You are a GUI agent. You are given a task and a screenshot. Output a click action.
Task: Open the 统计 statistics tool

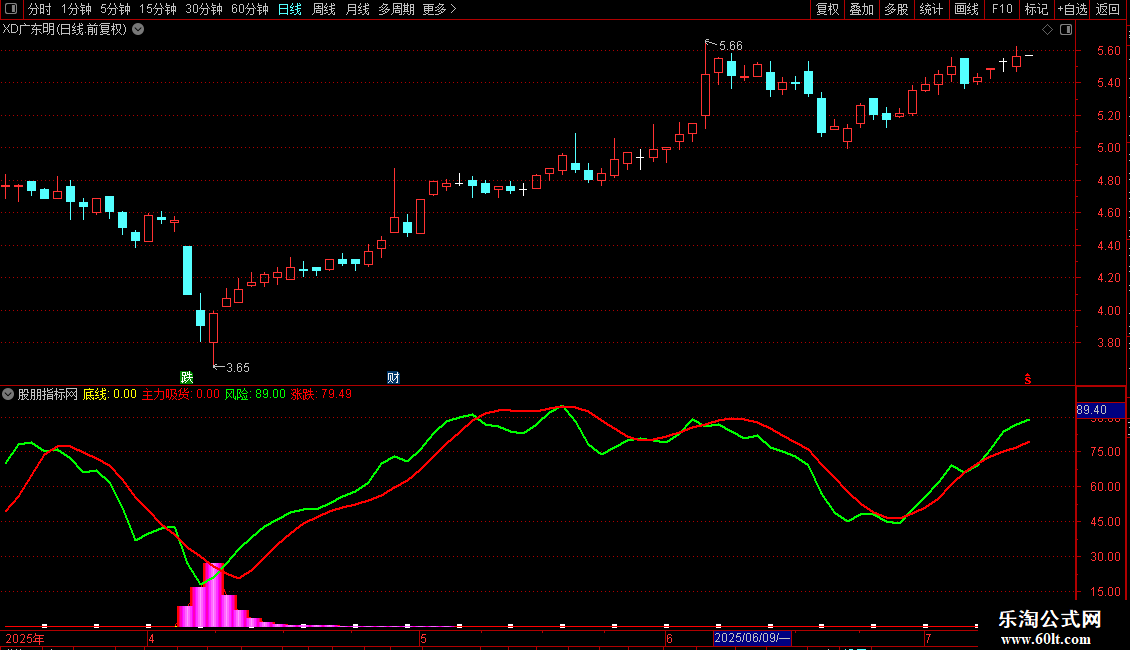tap(930, 9)
